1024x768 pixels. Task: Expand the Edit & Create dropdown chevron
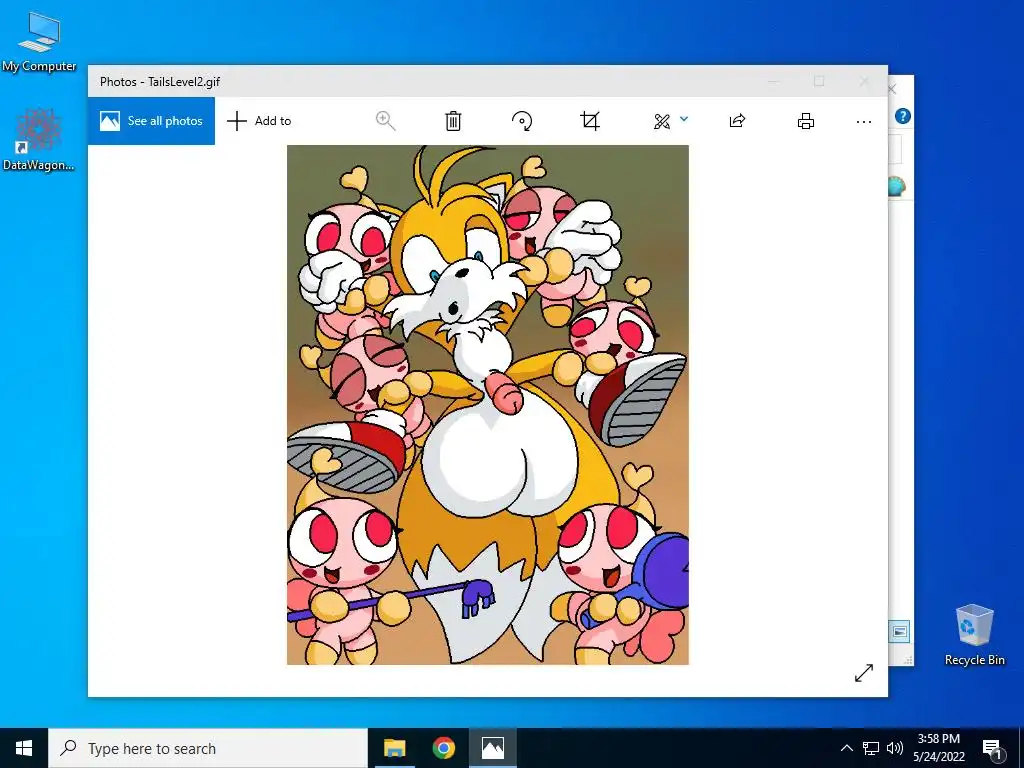(684, 119)
